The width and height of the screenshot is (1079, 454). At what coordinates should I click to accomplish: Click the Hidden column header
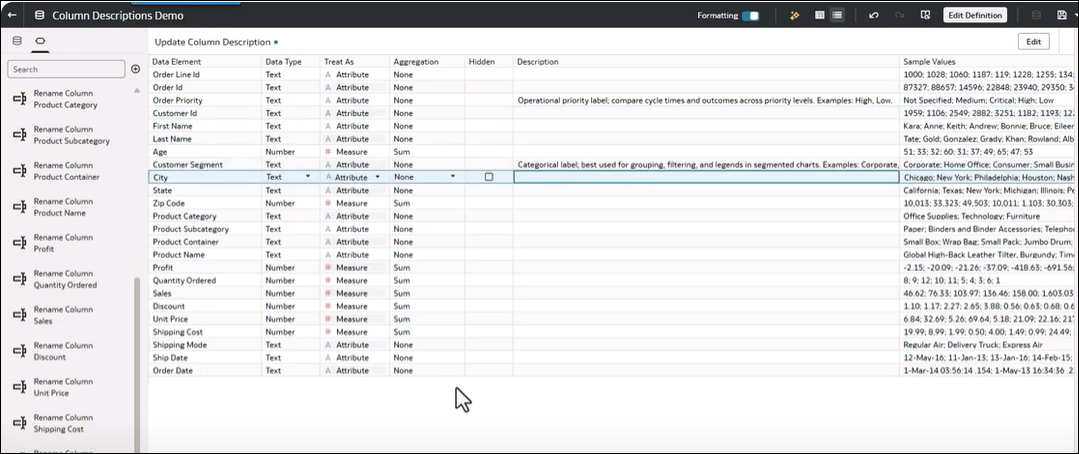point(482,62)
